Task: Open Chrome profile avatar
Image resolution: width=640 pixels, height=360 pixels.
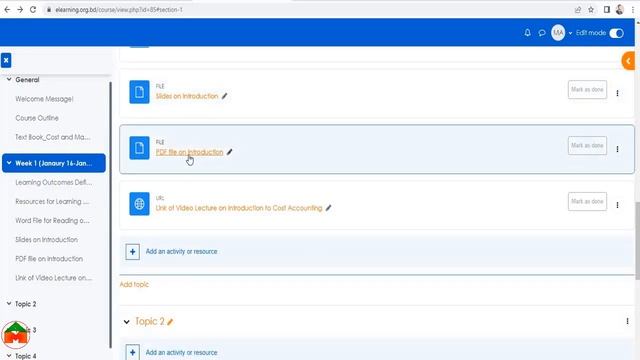Action: pyautogui.click(x=620, y=9)
